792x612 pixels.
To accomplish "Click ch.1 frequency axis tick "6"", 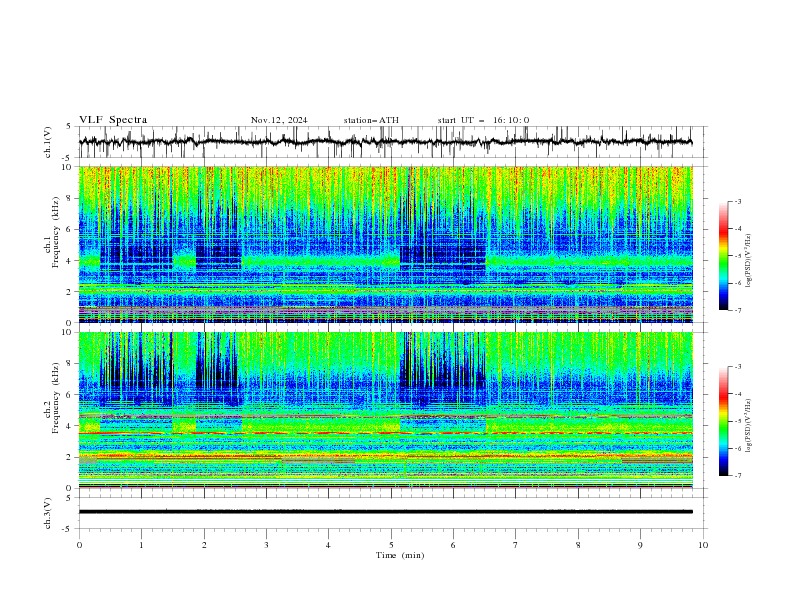I will click(x=71, y=230).
